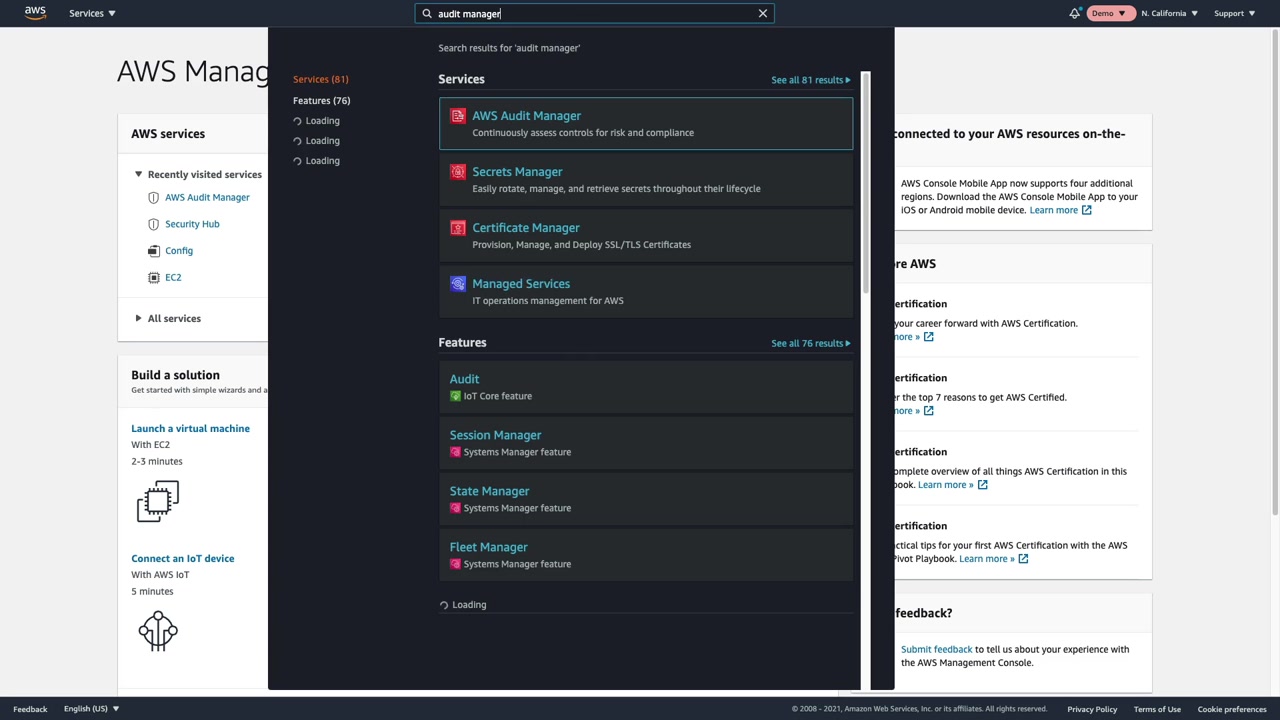The height and width of the screenshot is (720, 1280).
Task: Open the Cookie preferences footer link
Action: [x=1232, y=709]
